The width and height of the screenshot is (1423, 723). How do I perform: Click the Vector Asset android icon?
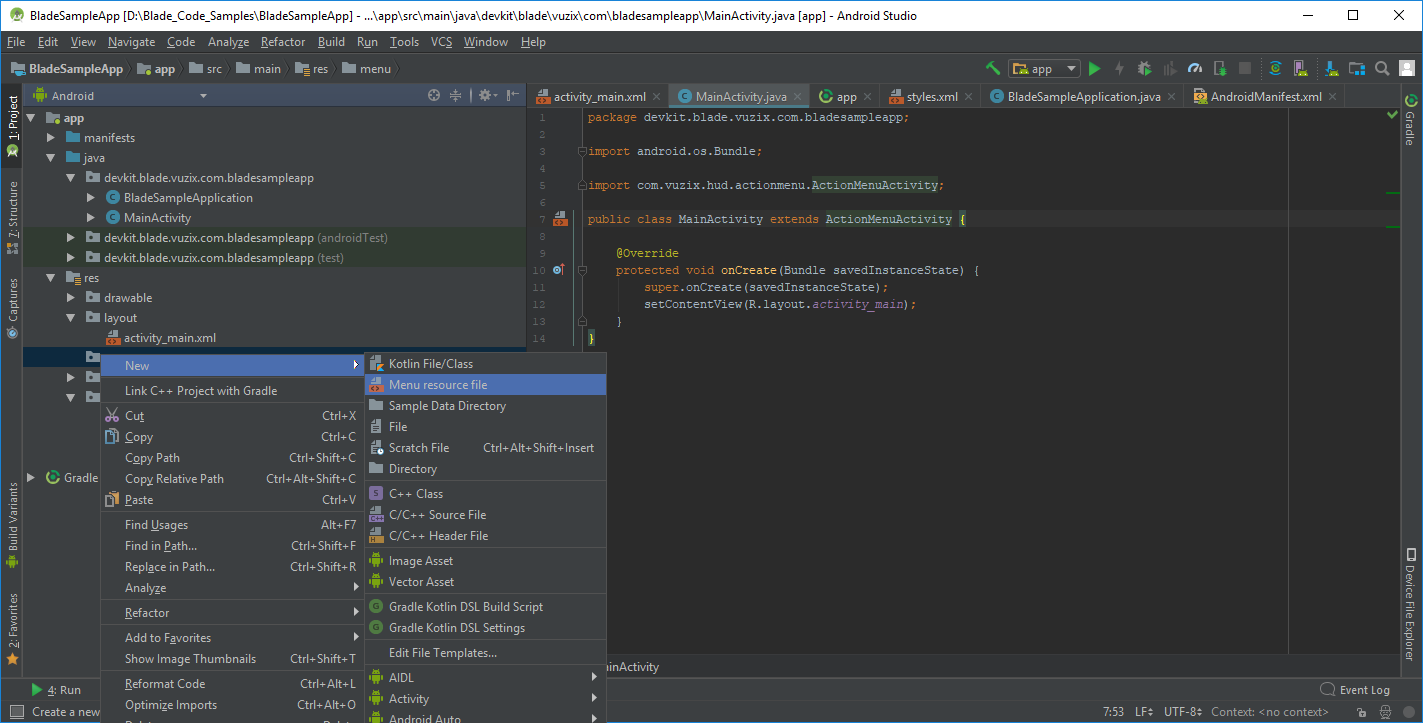377,581
